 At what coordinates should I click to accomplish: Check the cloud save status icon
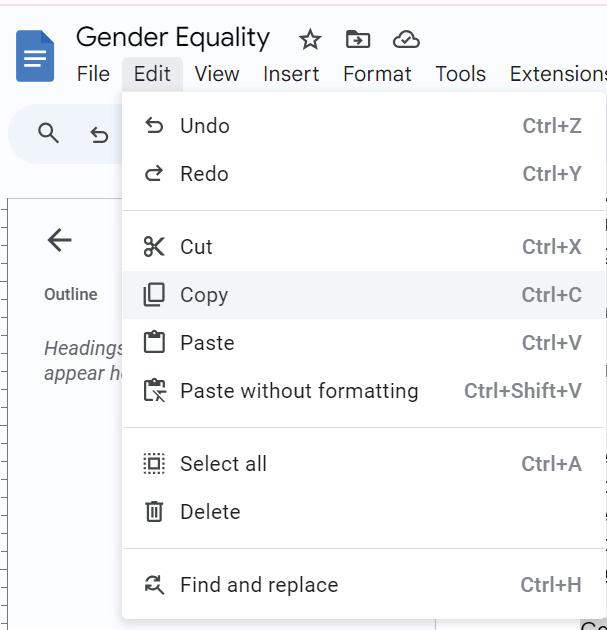(406, 40)
